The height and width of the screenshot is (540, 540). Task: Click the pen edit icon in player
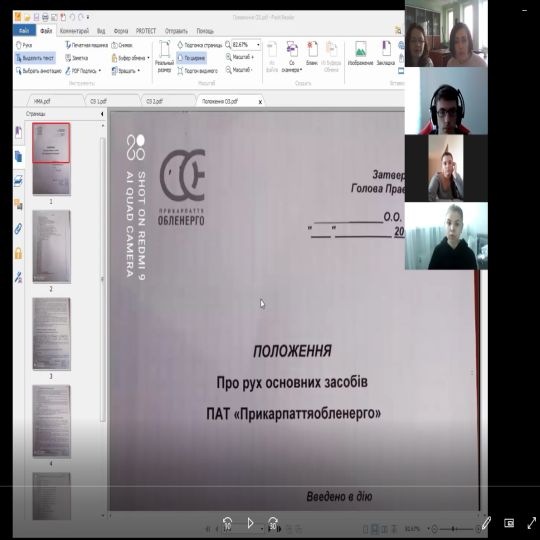click(x=486, y=523)
